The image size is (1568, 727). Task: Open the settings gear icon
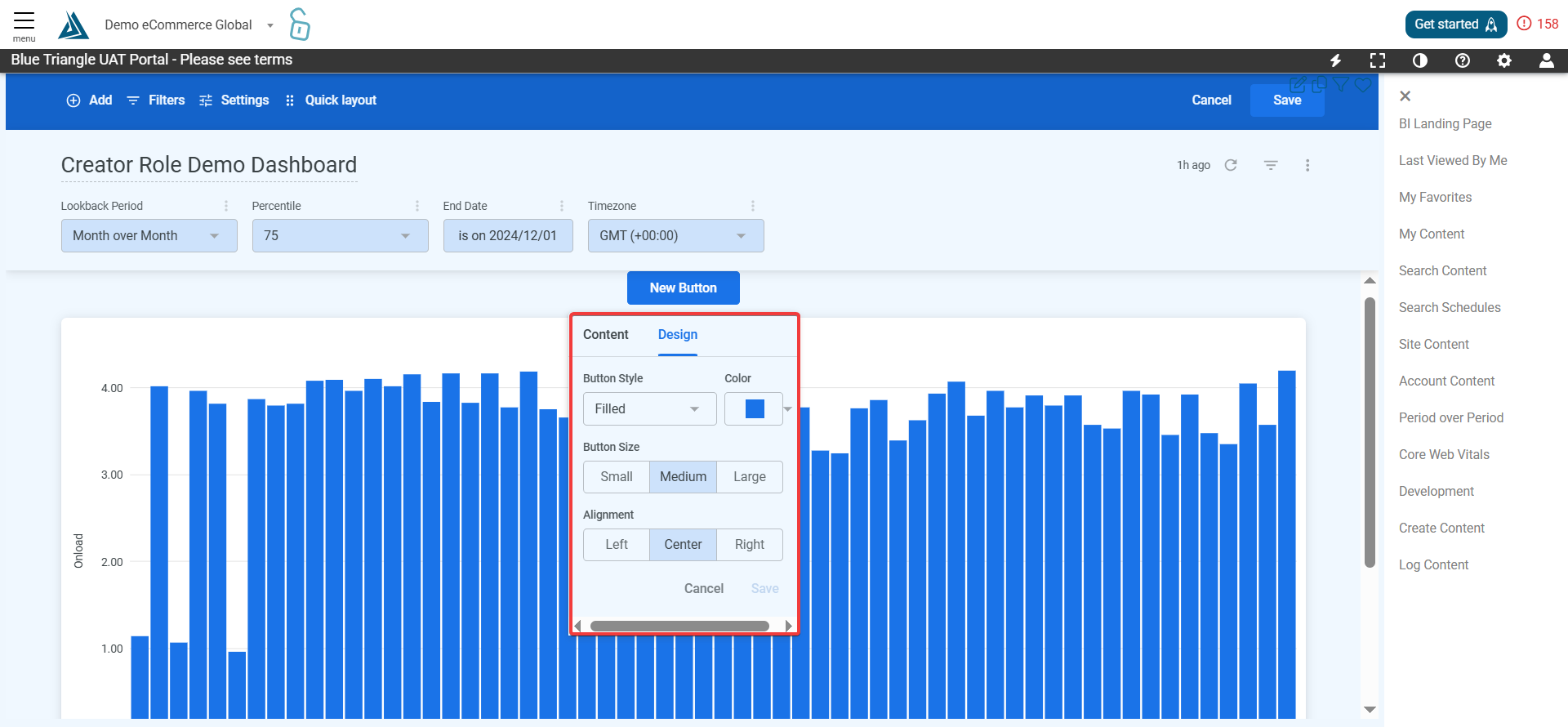click(1504, 60)
